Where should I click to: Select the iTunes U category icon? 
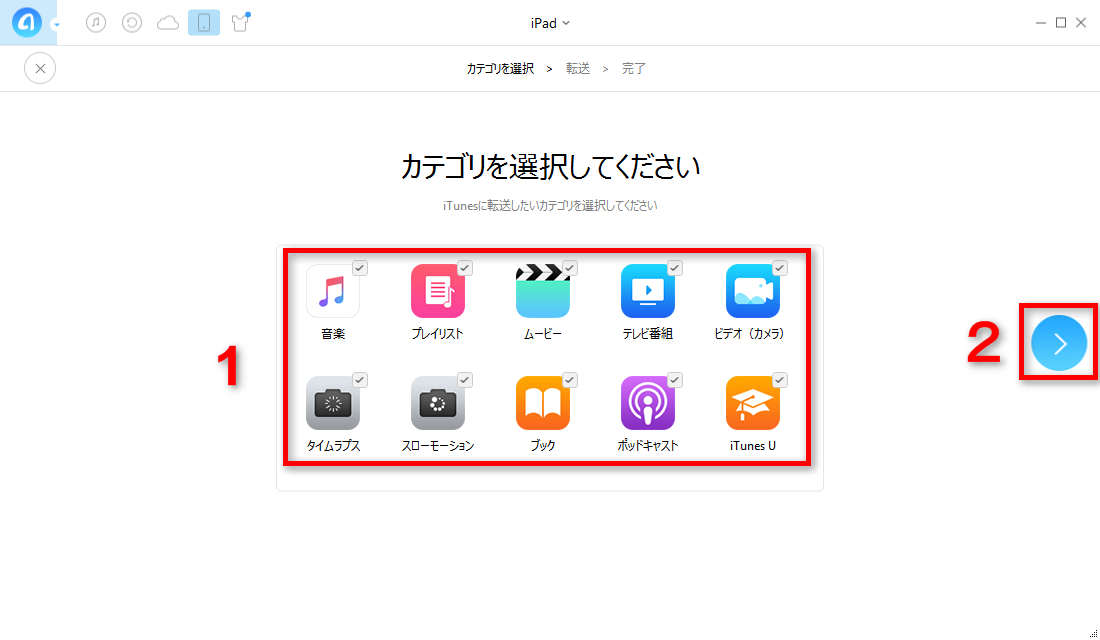tap(753, 403)
